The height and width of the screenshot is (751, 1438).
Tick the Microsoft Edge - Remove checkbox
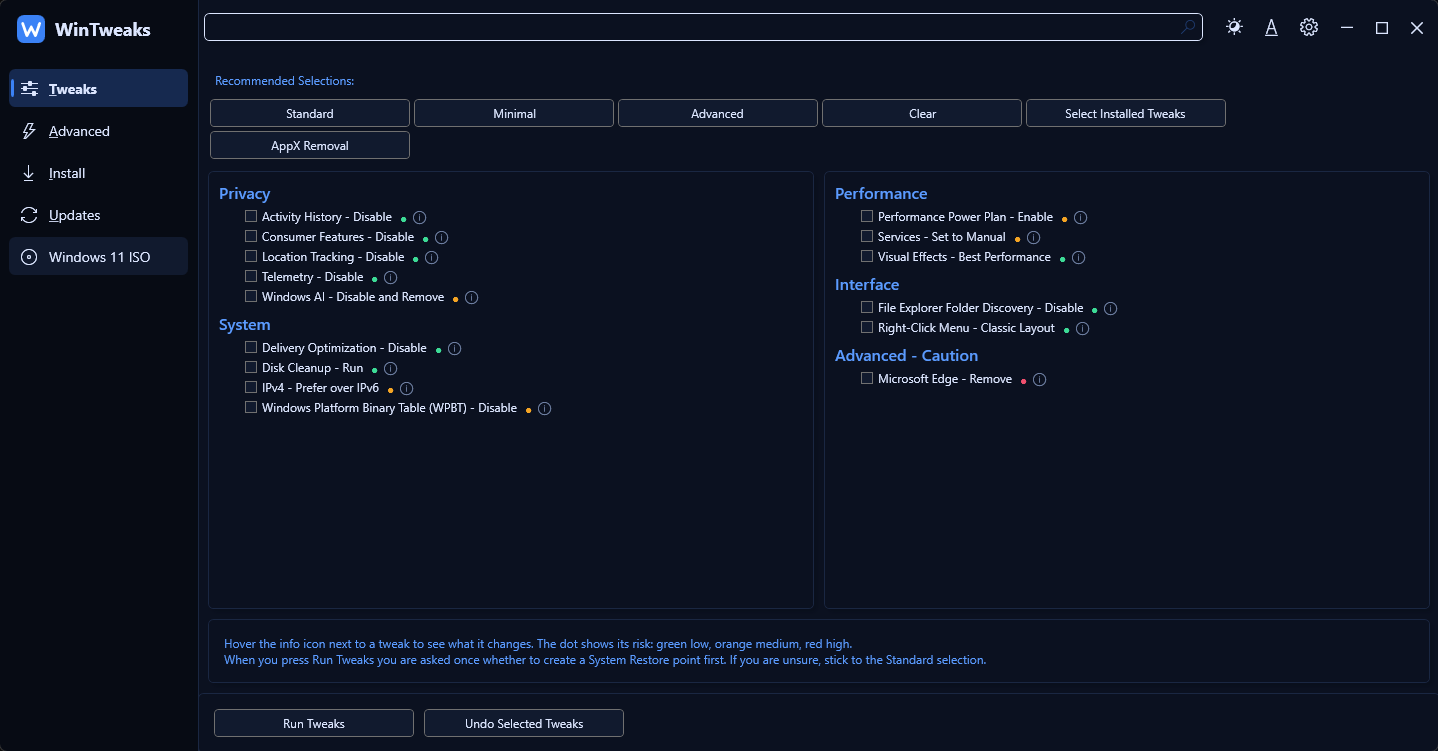[x=867, y=378]
